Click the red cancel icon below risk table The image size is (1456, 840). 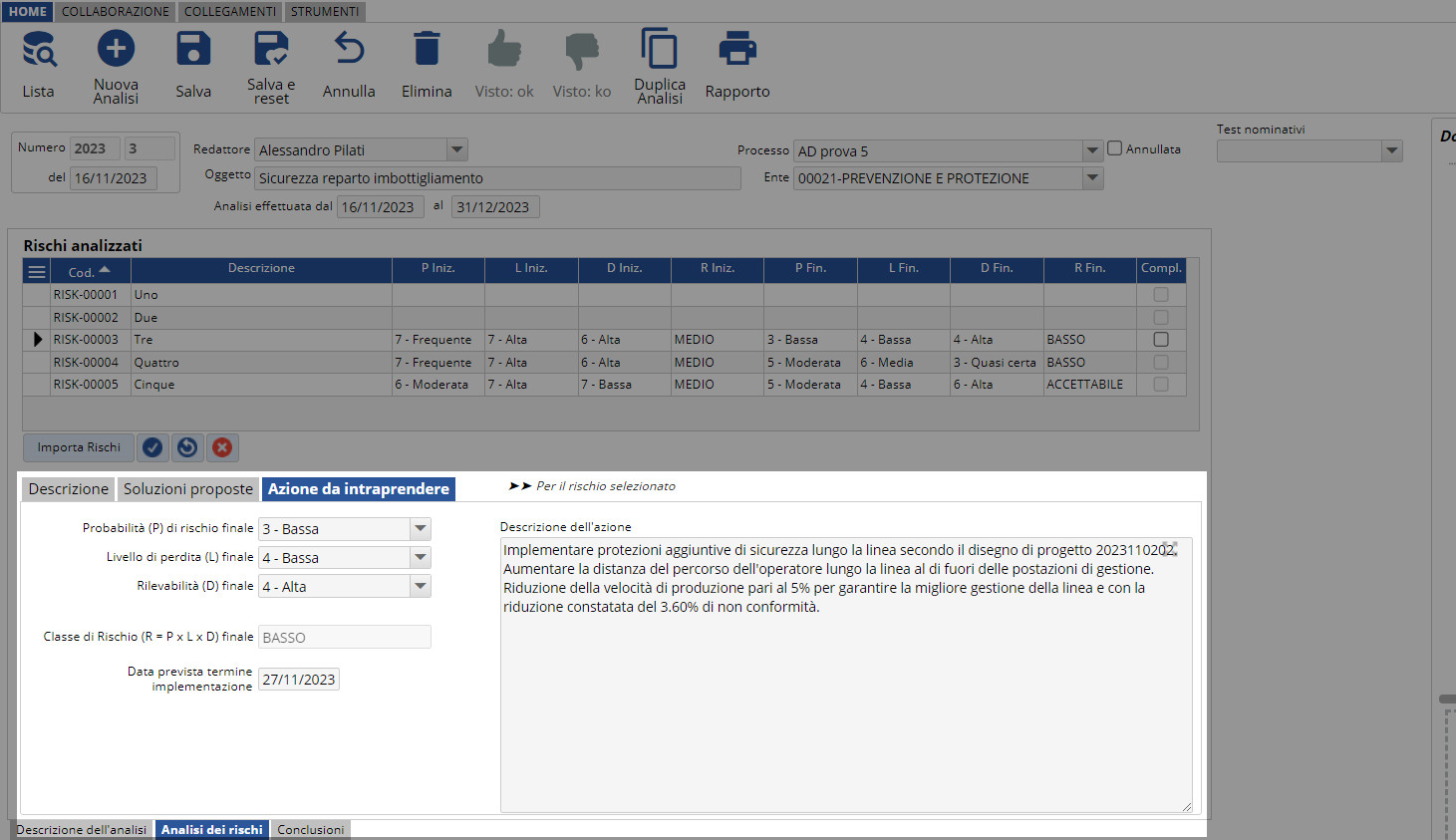222,447
